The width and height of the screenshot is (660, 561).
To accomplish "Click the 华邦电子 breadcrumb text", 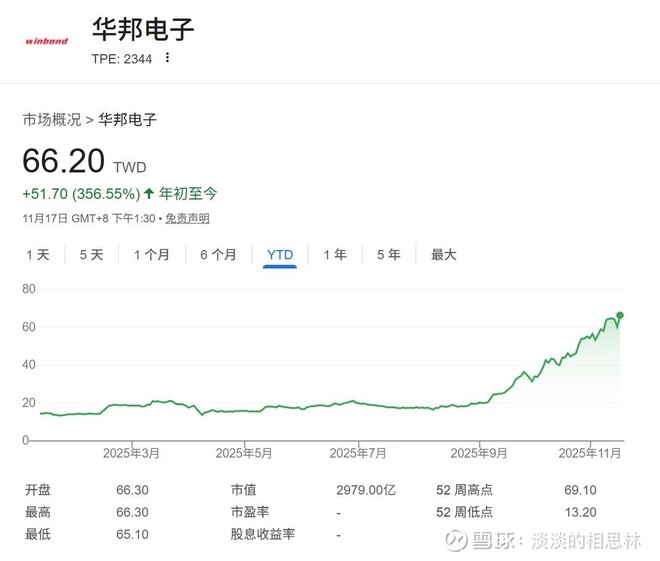I will pos(128,120).
